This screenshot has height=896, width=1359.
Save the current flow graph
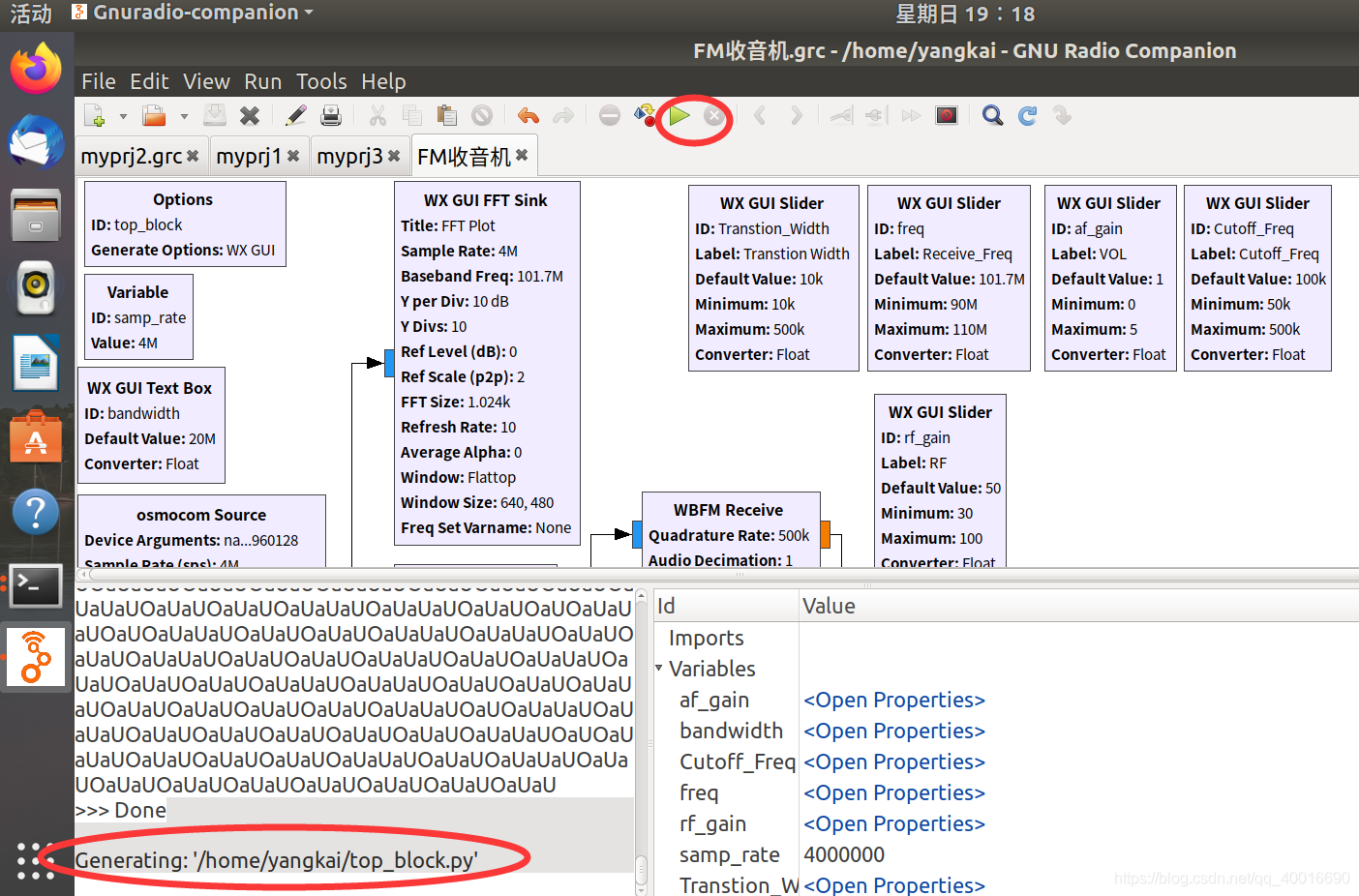pos(215,116)
